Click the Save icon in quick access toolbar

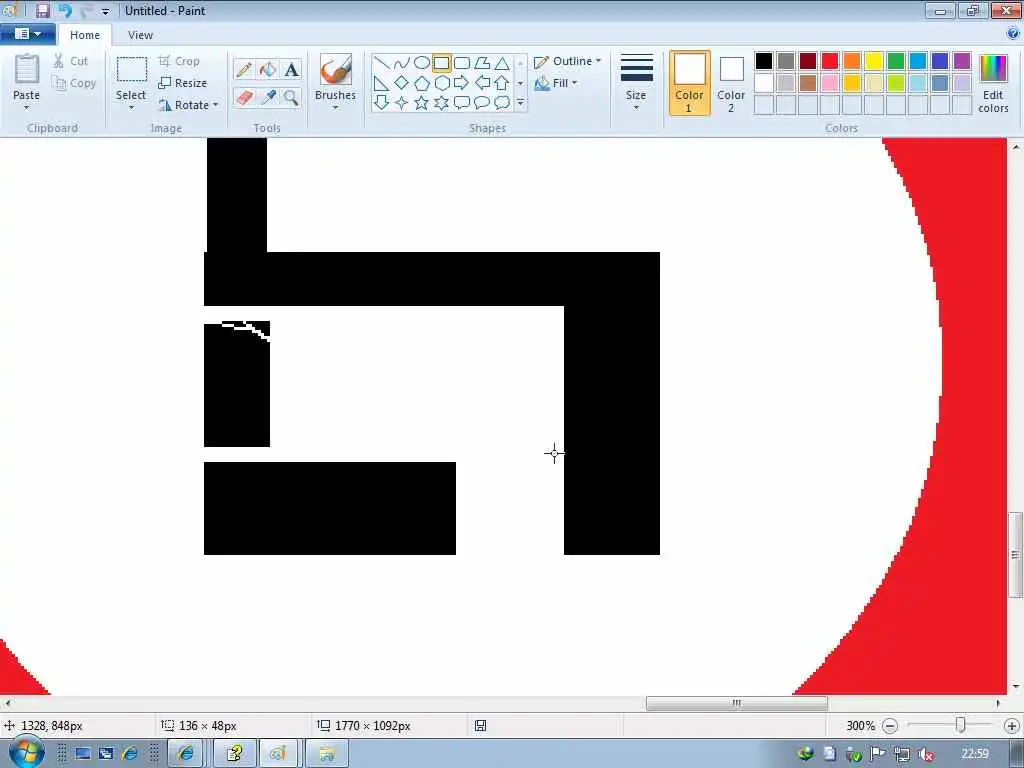point(42,10)
